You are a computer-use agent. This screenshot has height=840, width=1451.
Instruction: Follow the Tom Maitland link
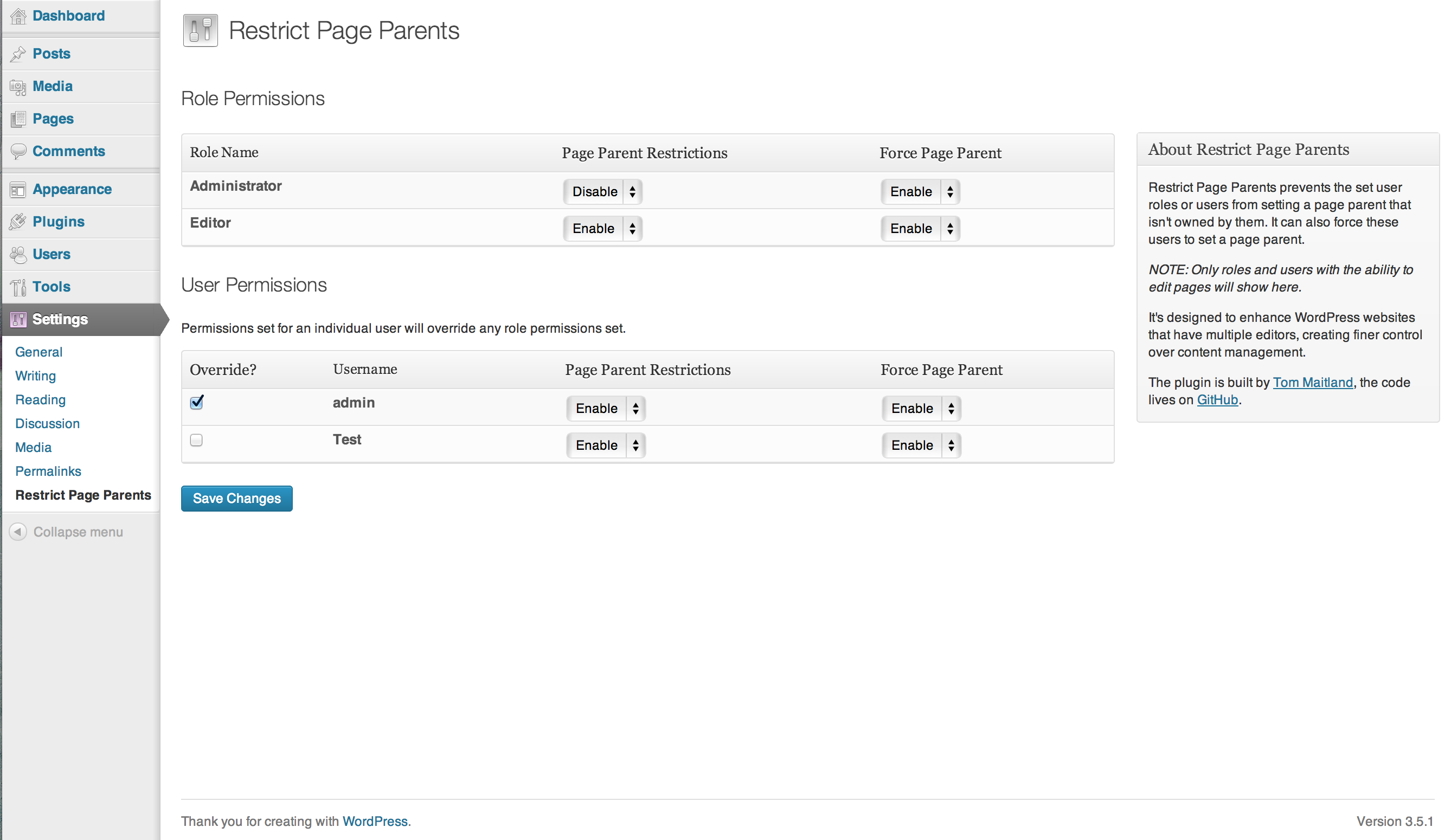point(1313,383)
